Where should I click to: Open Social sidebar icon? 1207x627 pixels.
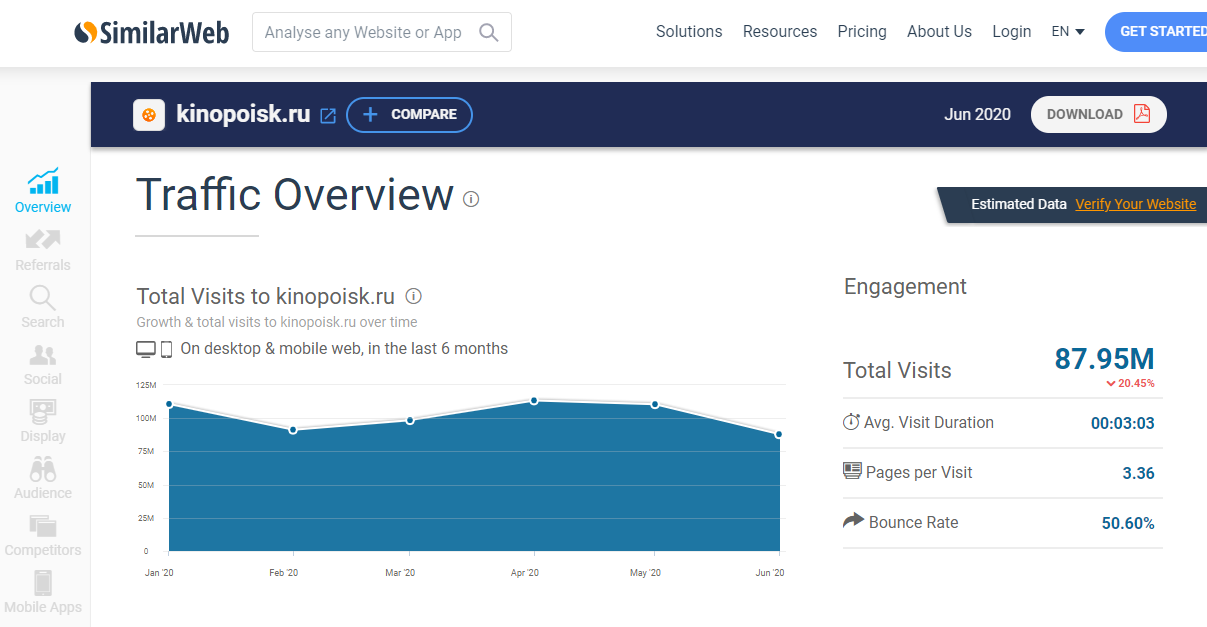[x=43, y=355]
